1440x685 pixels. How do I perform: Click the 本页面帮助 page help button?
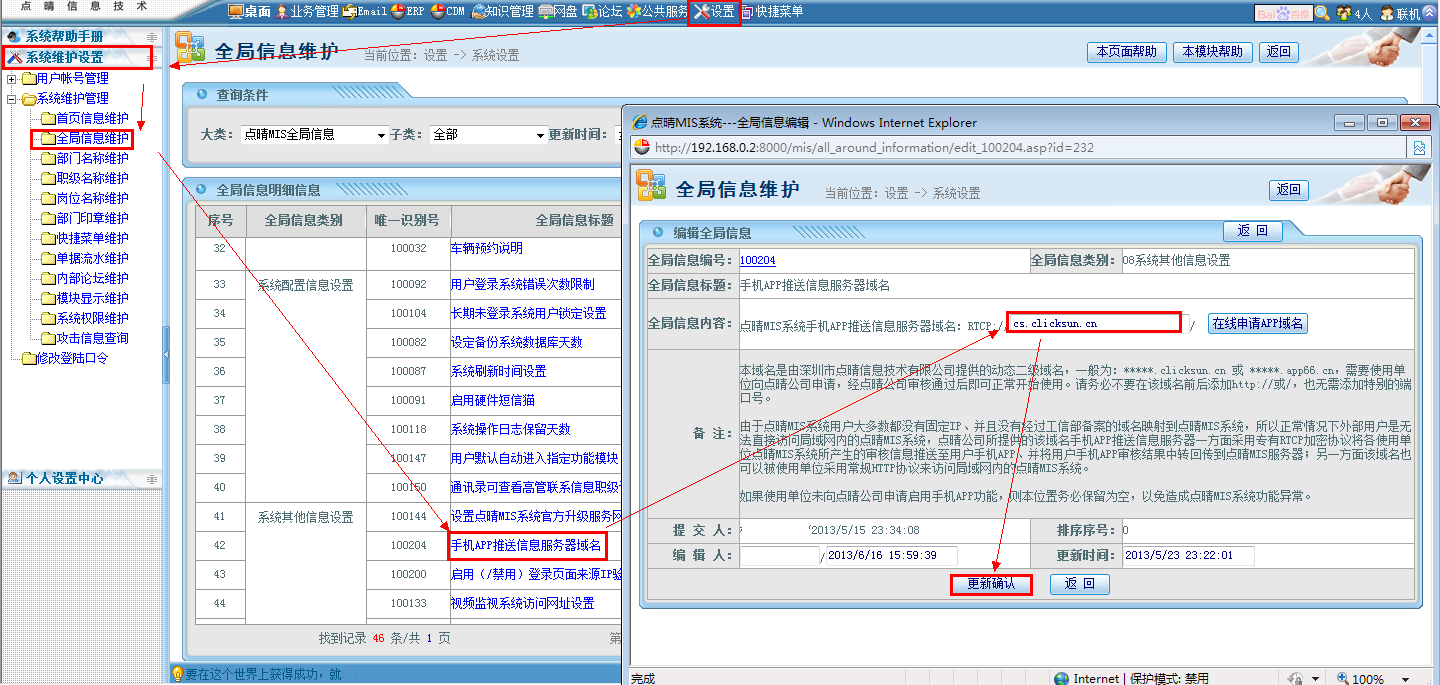pyautogui.click(x=1126, y=52)
